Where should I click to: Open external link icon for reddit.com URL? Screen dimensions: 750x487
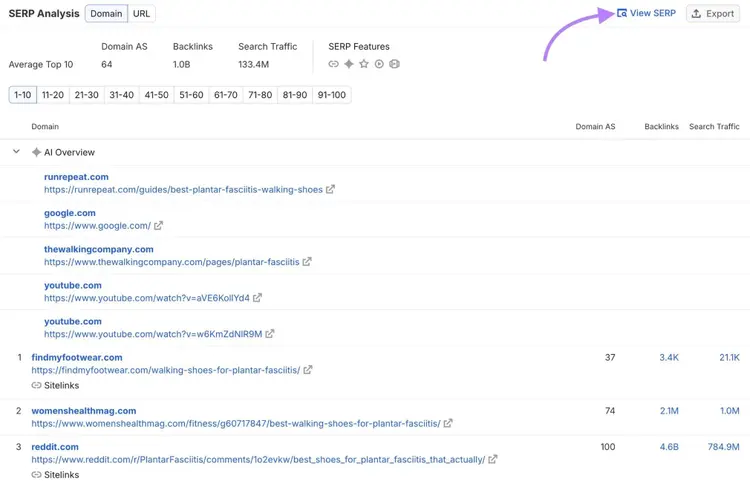[x=493, y=459]
